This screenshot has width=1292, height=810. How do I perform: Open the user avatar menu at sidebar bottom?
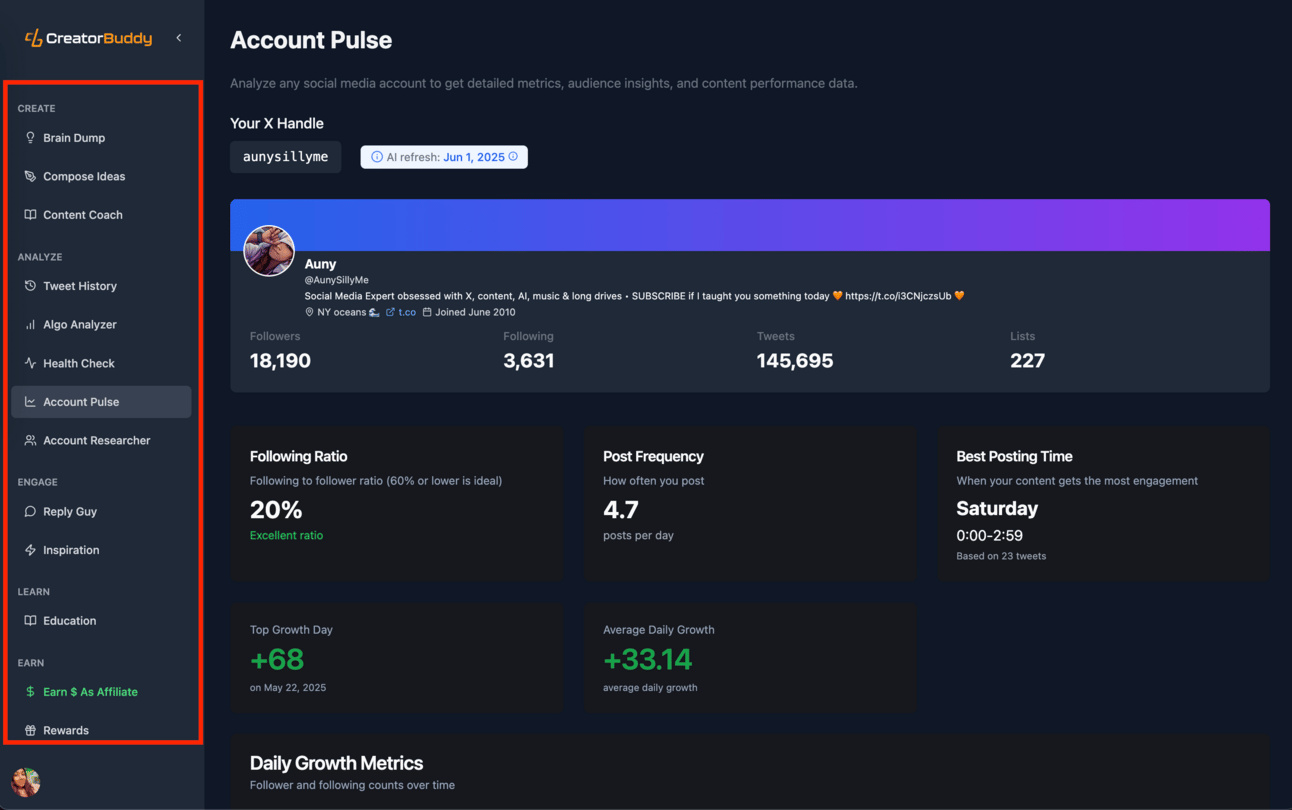(x=26, y=782)
